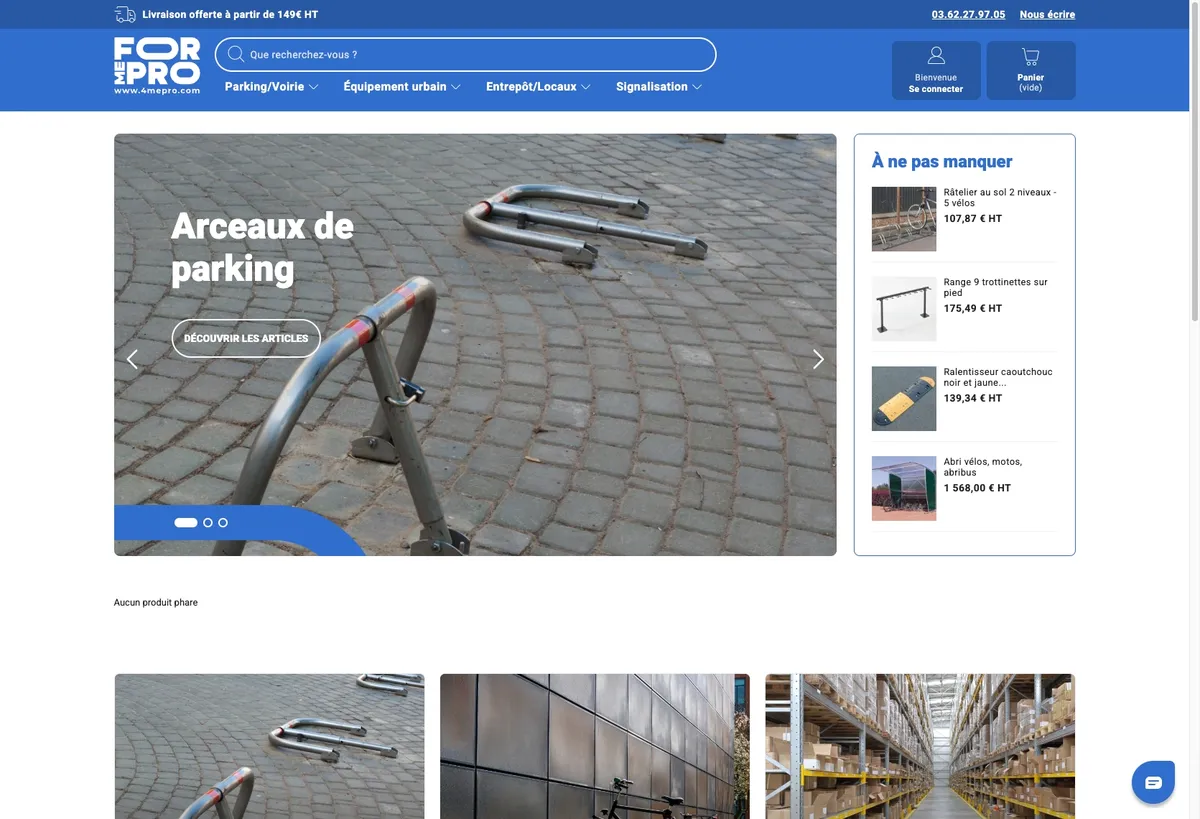This screenshot has height=819, width=1200.
Task: Click Découvrir les articles button
Action: tap(246, 338)
